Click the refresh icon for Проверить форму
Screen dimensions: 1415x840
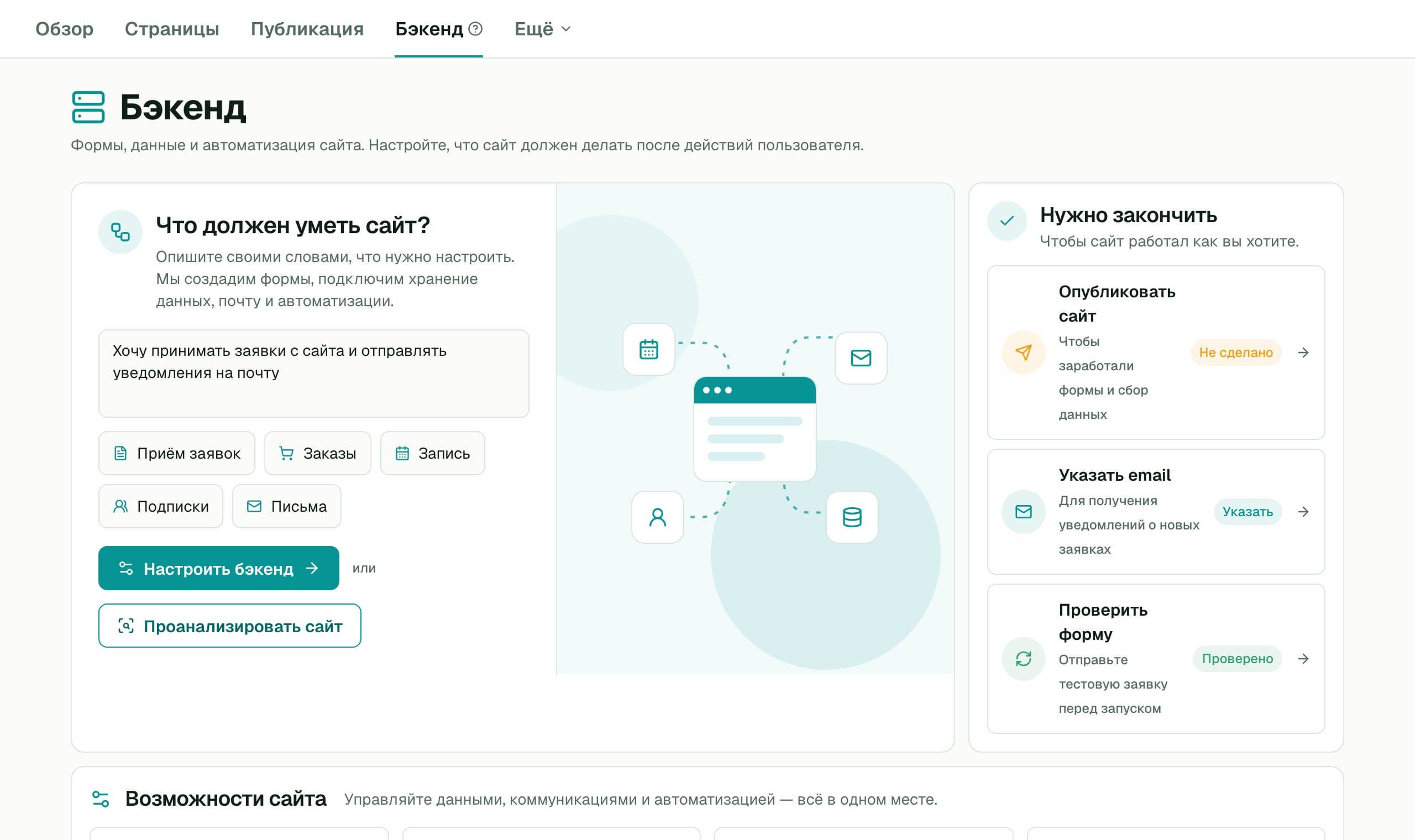click(x=1023, y=659)
